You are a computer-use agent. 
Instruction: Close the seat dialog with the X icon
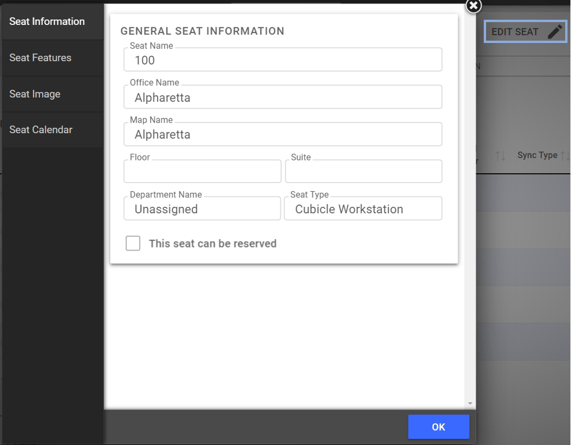coord(473,6)
